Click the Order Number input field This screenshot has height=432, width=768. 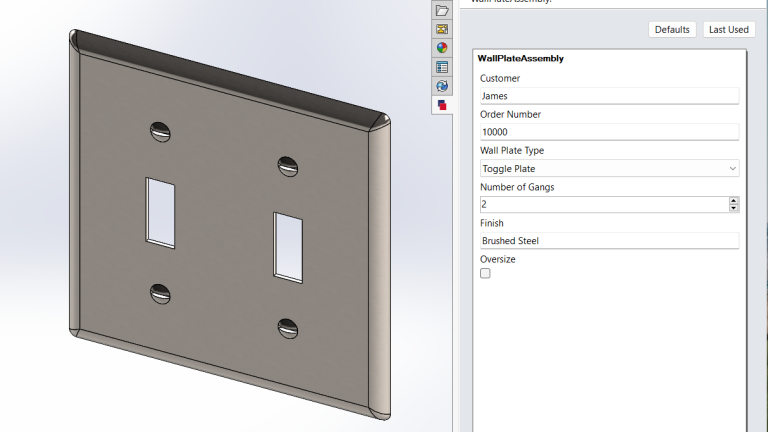(608, 132)
